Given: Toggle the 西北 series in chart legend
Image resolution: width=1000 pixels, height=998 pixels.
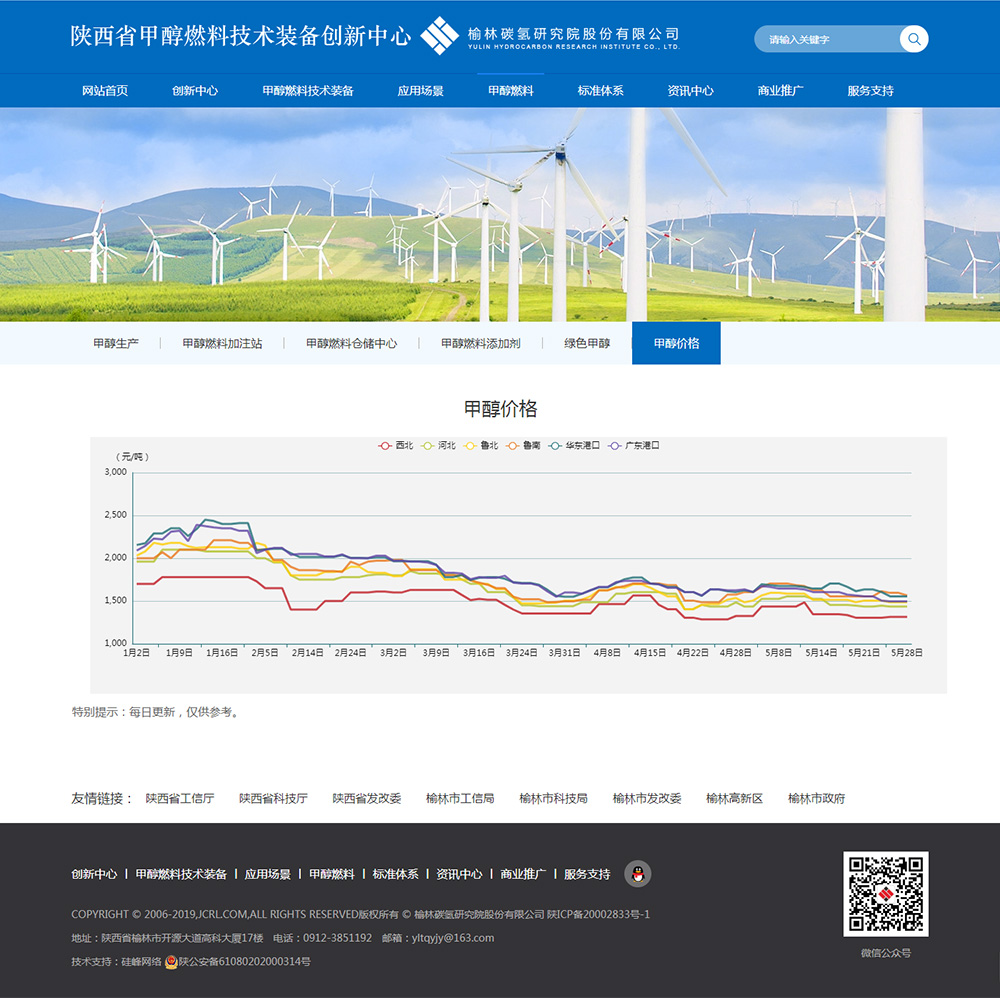Looking at the screenshot, I should (x=395, y=446).
